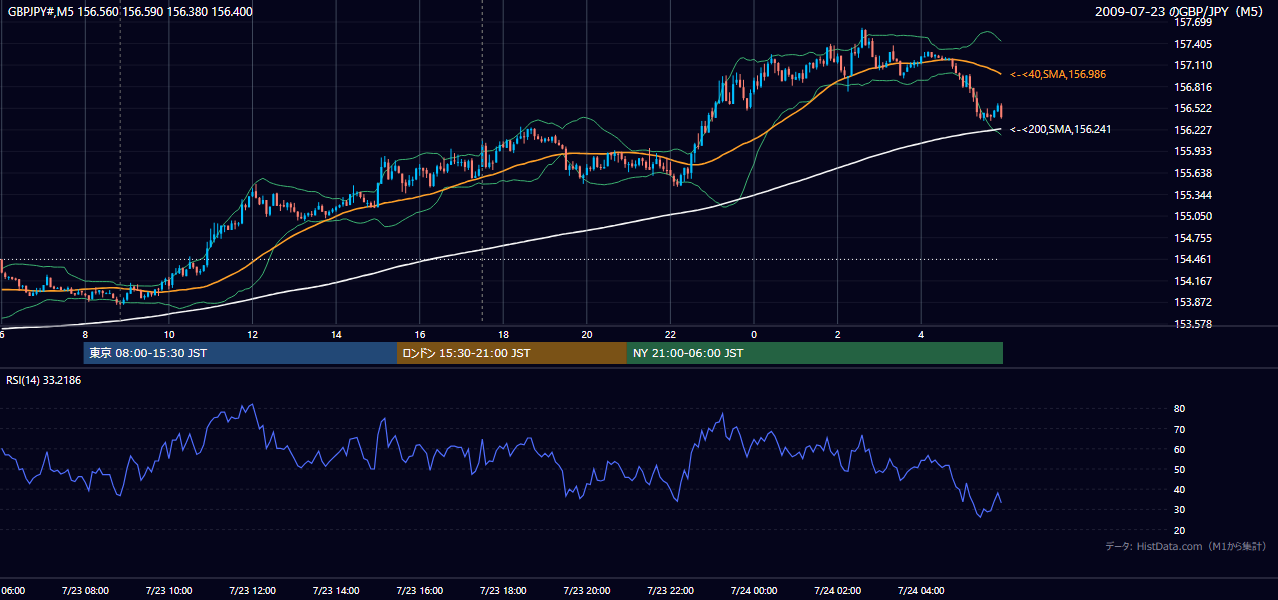Click the 7/23 08:00 time label
The width and height of the screenshot is (1278, 600).
click(85, 591)
